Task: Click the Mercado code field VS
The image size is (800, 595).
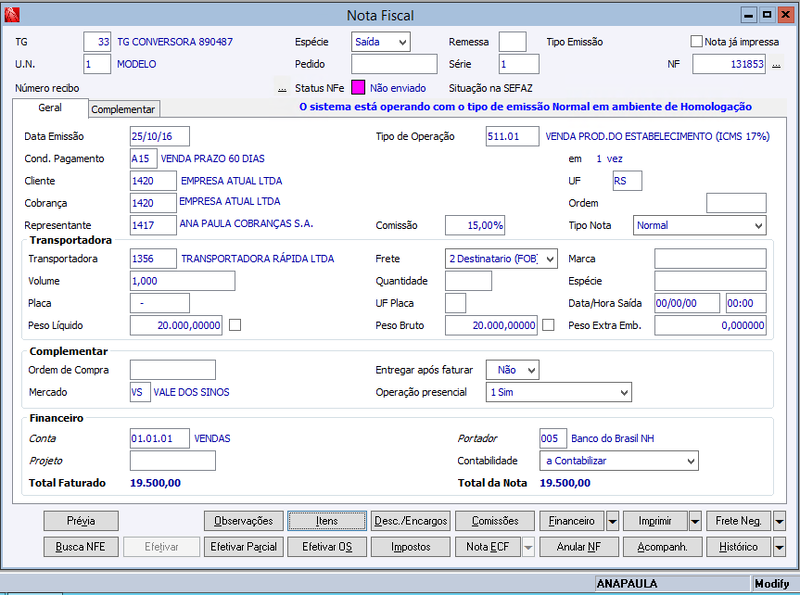Action: (140, 392)
